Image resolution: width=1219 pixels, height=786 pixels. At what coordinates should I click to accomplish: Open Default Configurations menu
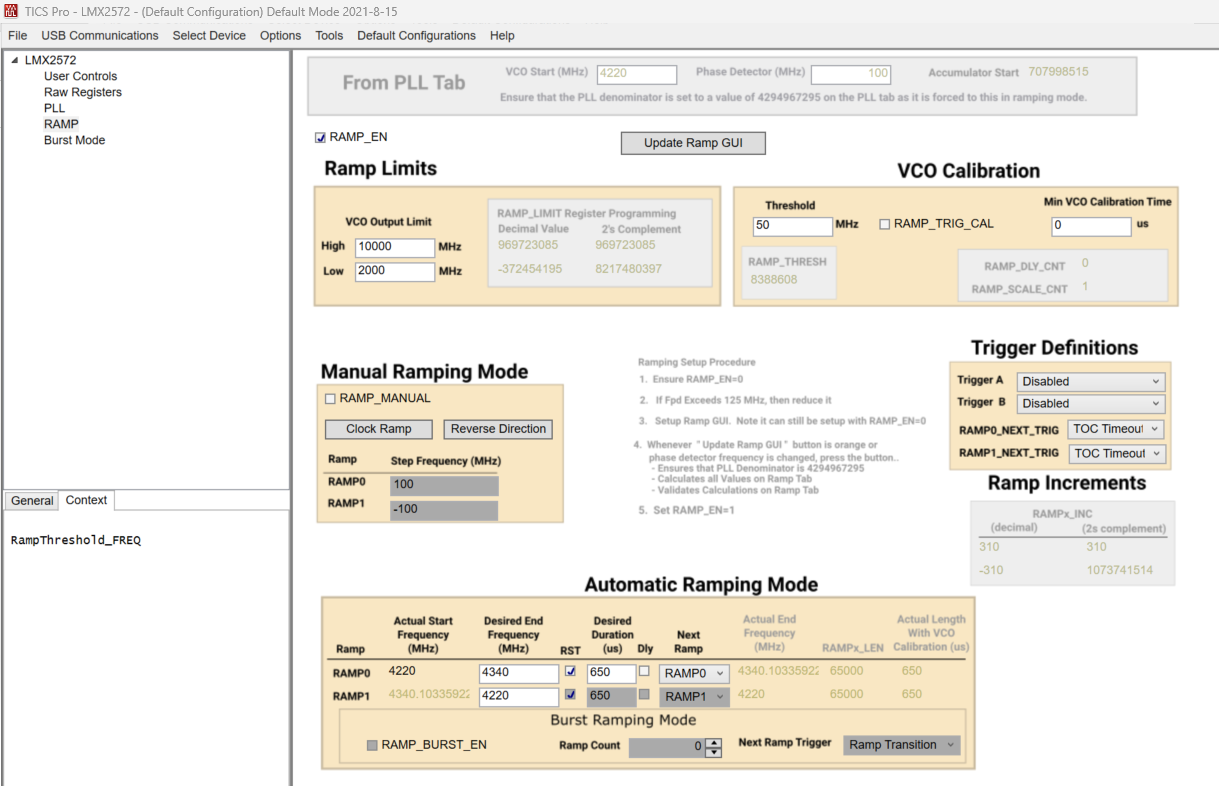pyautogui.click(x=416, y=35)
